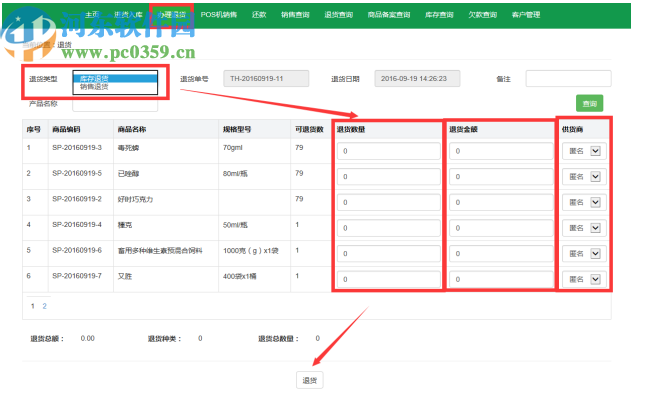
Task: Focus return quantity field for SP-20160919-4
Action: point(388,228)
